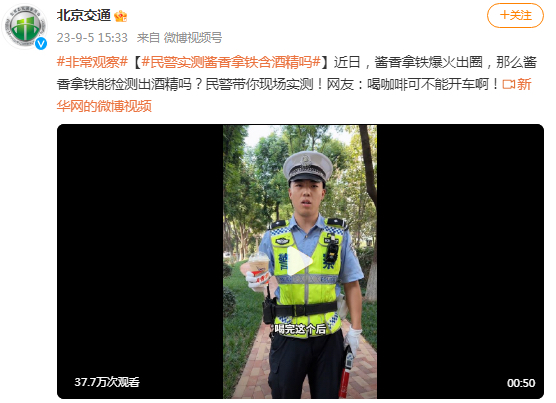The image size is (556, 403).
Task: Click the red baton in officer's hand
Action: pyautogui.click(x=345, y=372)
